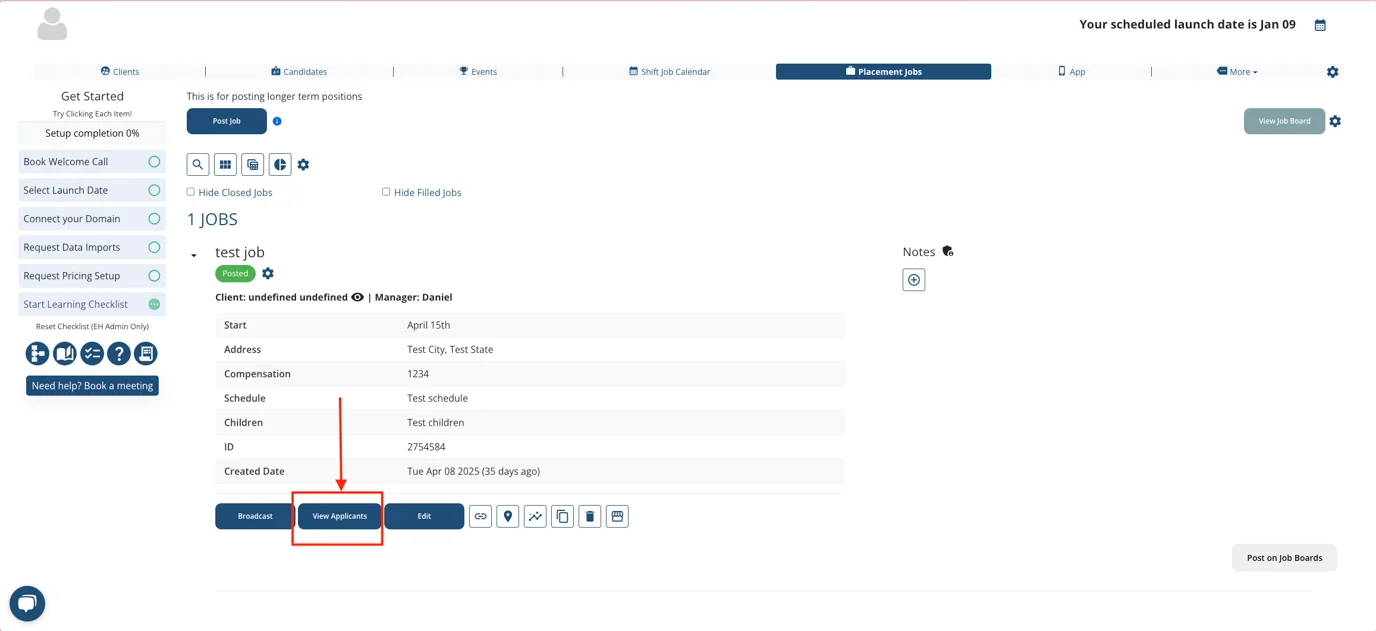Select Placement Jobs tab
This screenshot has height=631, width=1376.
click(x=883, y=72)
